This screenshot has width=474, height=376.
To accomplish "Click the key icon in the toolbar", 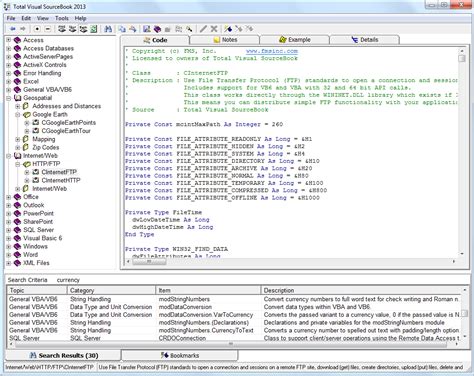I will tap(189, 29).
